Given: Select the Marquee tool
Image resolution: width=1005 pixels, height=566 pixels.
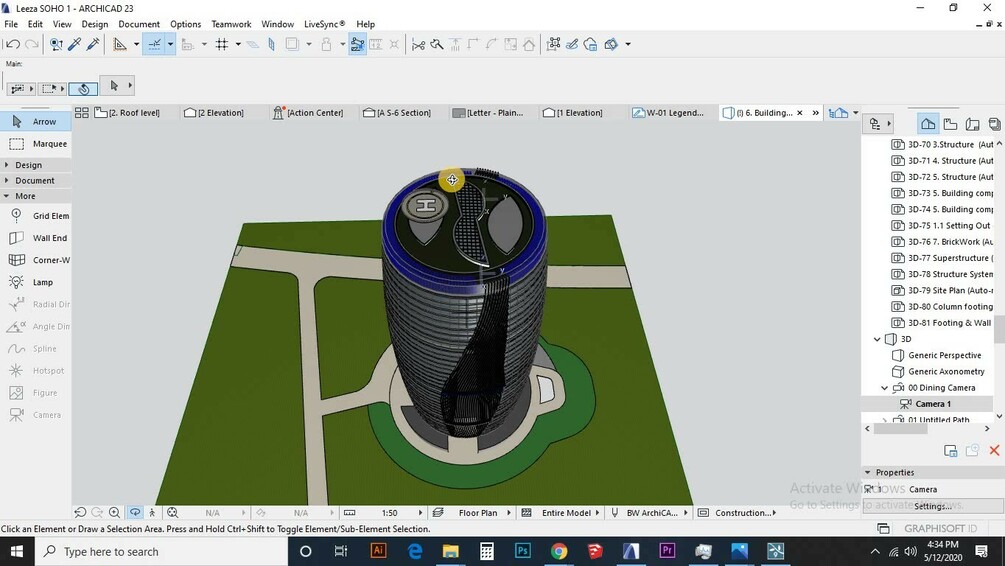Looking at the screenshot, I should [36, 144].
